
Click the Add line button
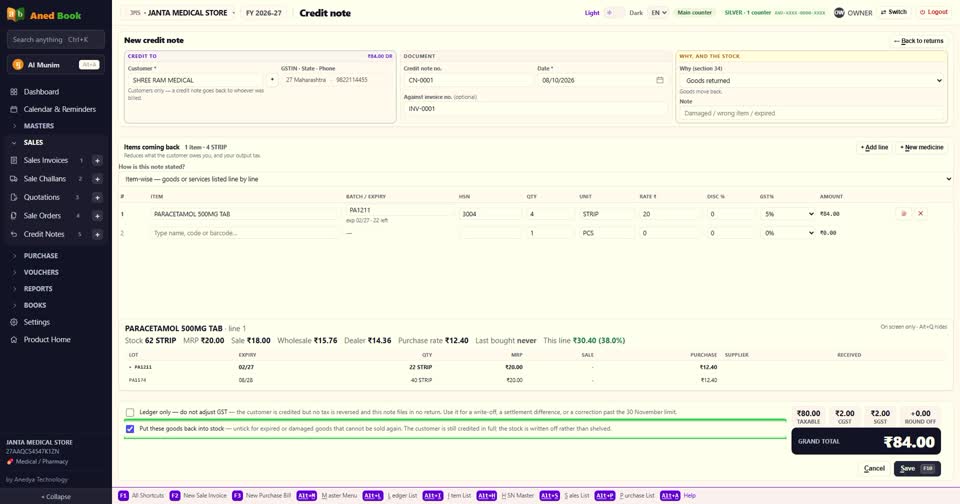point(874,148)
